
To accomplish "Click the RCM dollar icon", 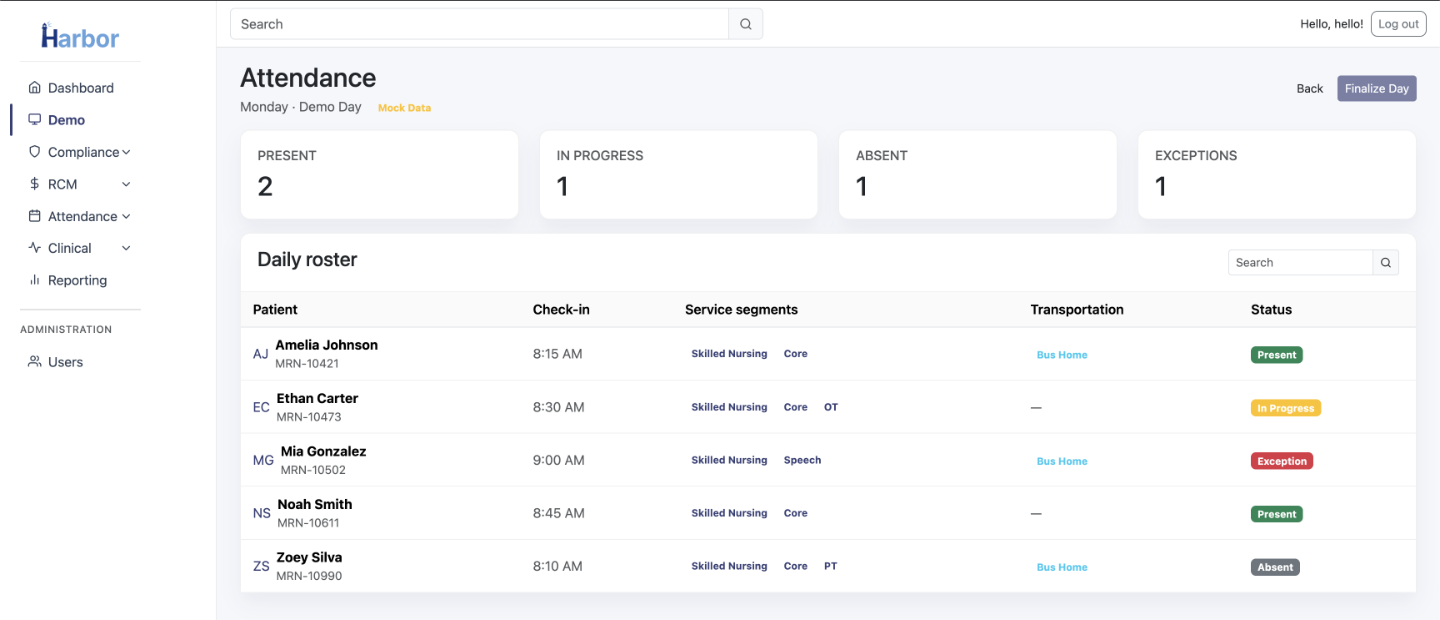I will pyautogui.click(x=33, y=183).
